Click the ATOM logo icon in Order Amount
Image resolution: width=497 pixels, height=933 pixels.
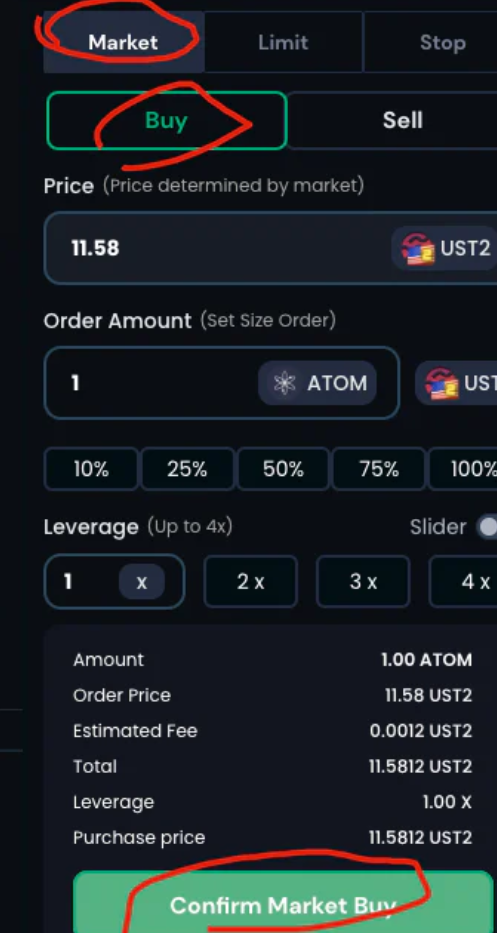[285, 383]
